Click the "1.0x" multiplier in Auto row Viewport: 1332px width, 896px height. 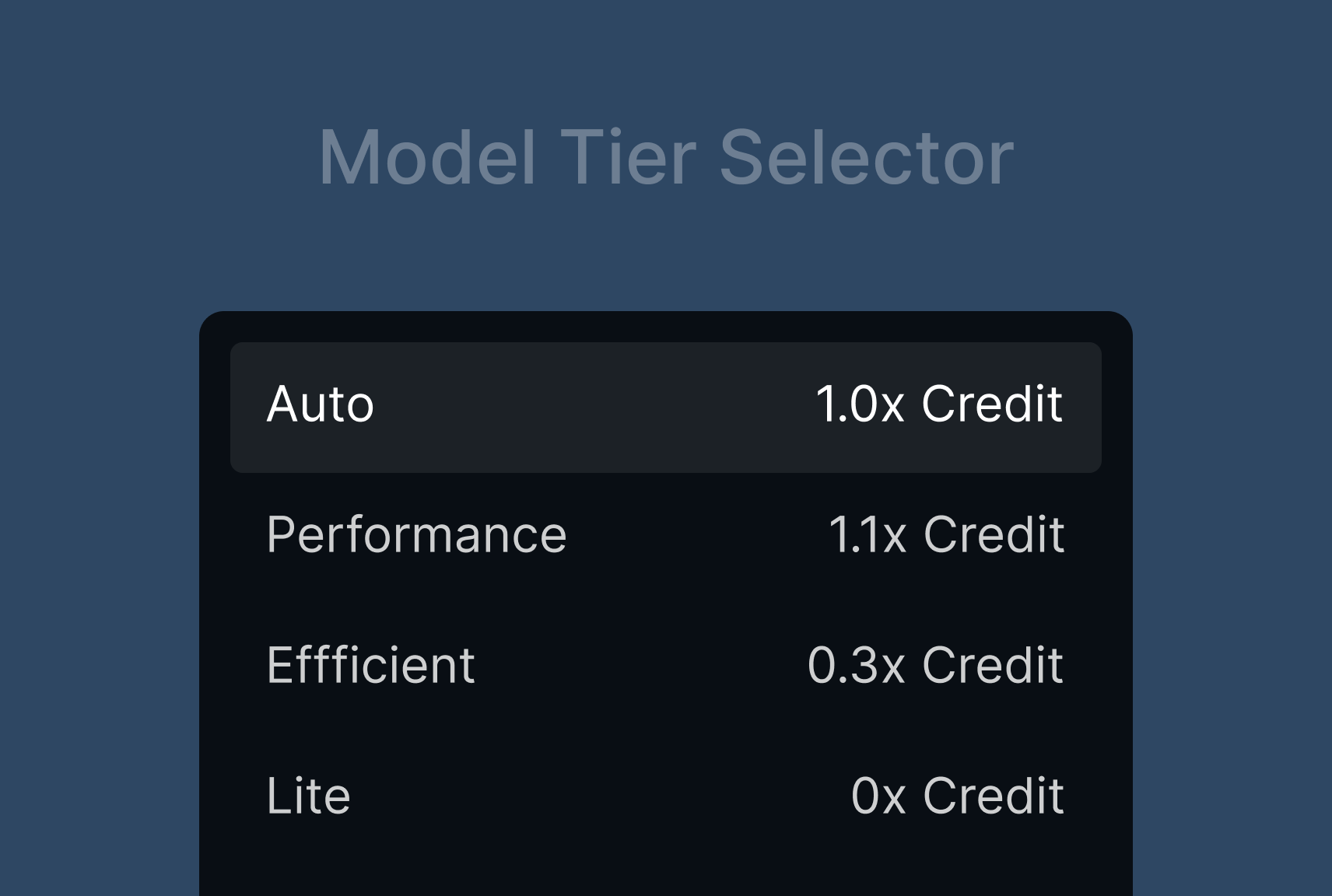(859, 405)
